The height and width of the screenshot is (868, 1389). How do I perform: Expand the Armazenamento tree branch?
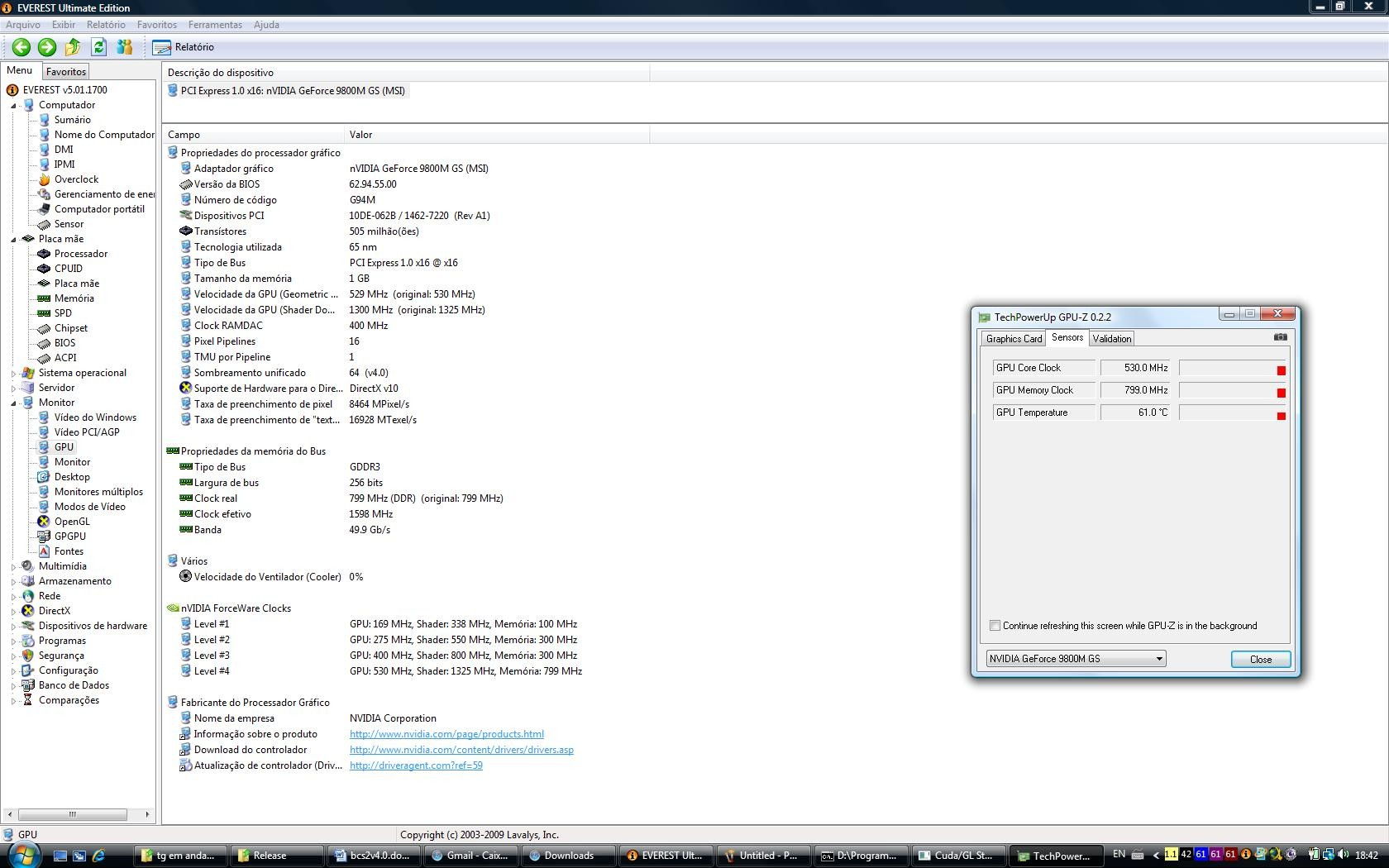click(x=13, y=582)
